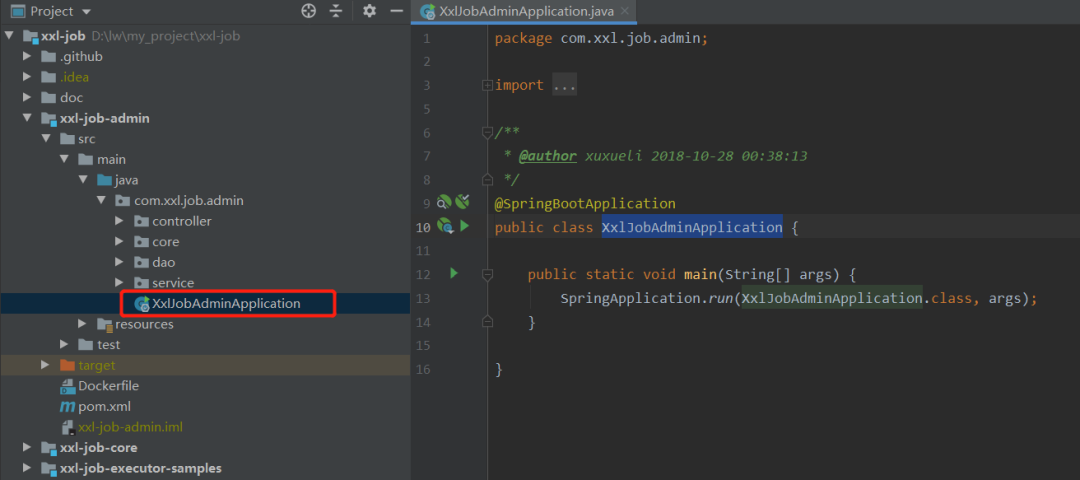Open Project panel settings gear
This screenshot has width=1080, height=480.
pos(370,11)
